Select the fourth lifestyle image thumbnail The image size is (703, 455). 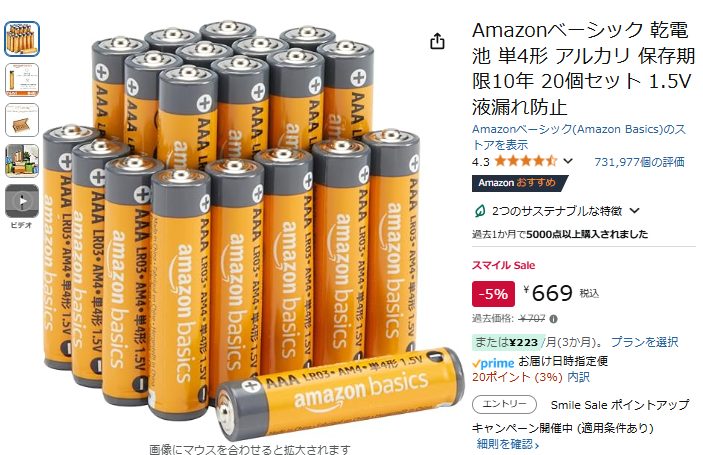point(22,160)
